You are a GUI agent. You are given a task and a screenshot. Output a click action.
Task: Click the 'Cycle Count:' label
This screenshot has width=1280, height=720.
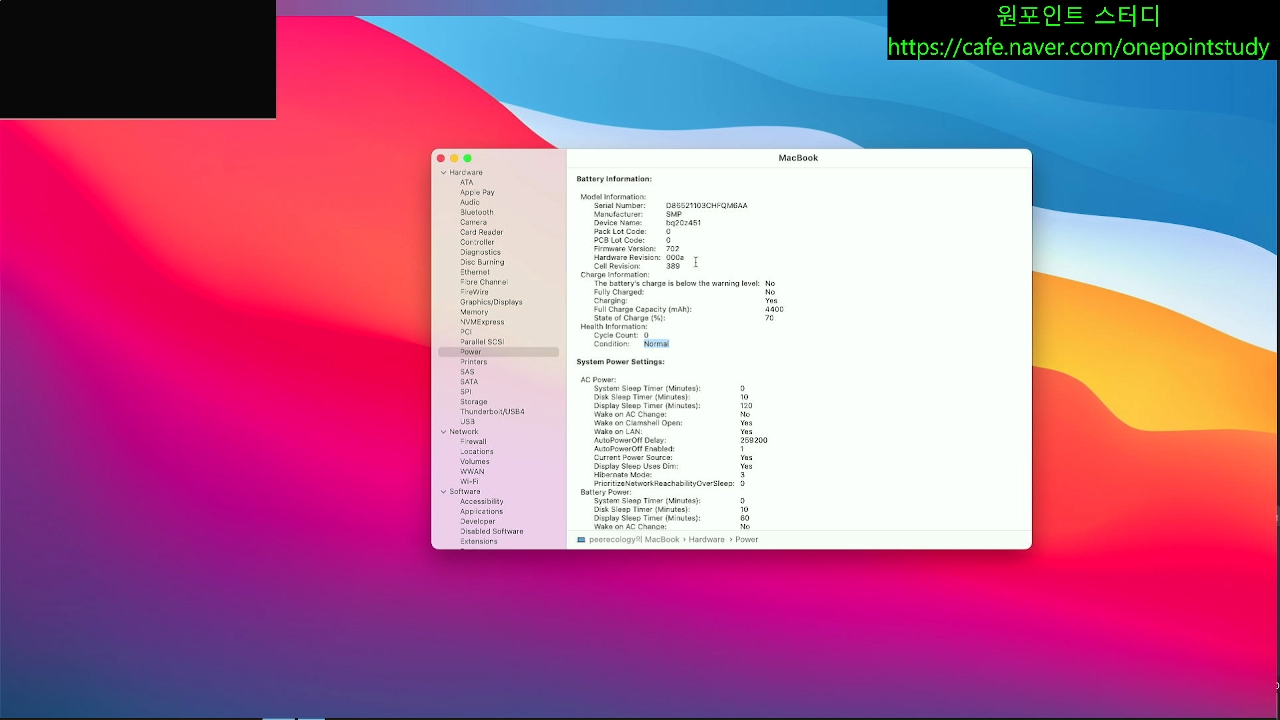(616, 336)
